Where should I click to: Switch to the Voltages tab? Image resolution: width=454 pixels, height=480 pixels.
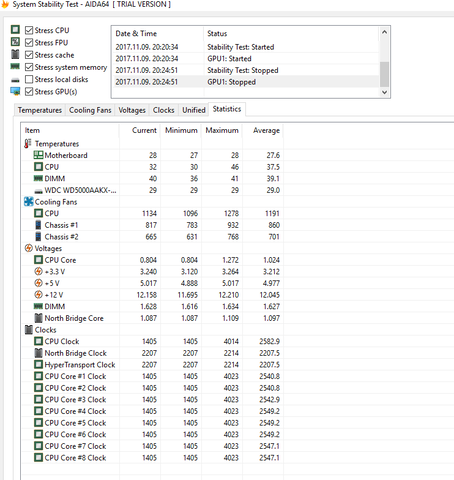point(132,110)
